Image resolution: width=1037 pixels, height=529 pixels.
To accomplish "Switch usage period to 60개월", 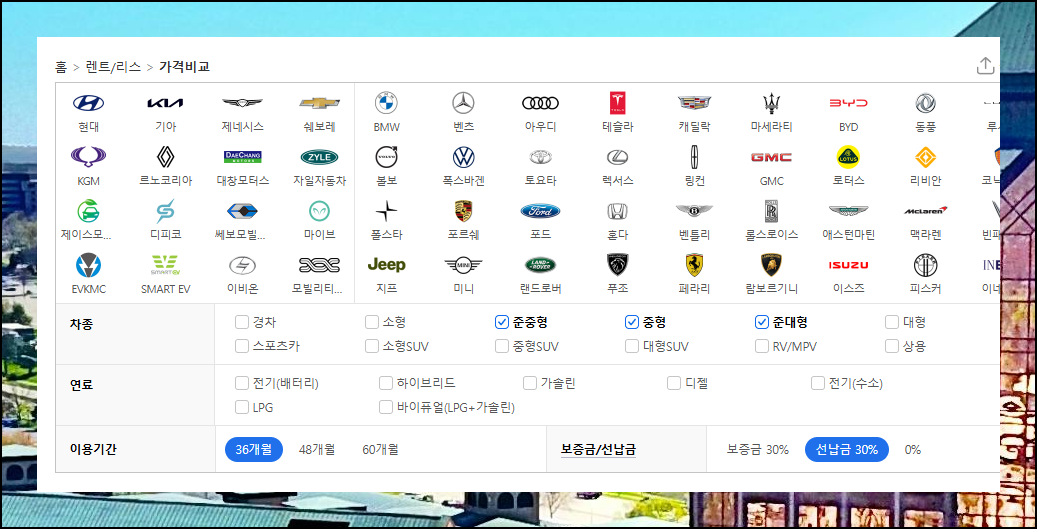I will 380,450.
